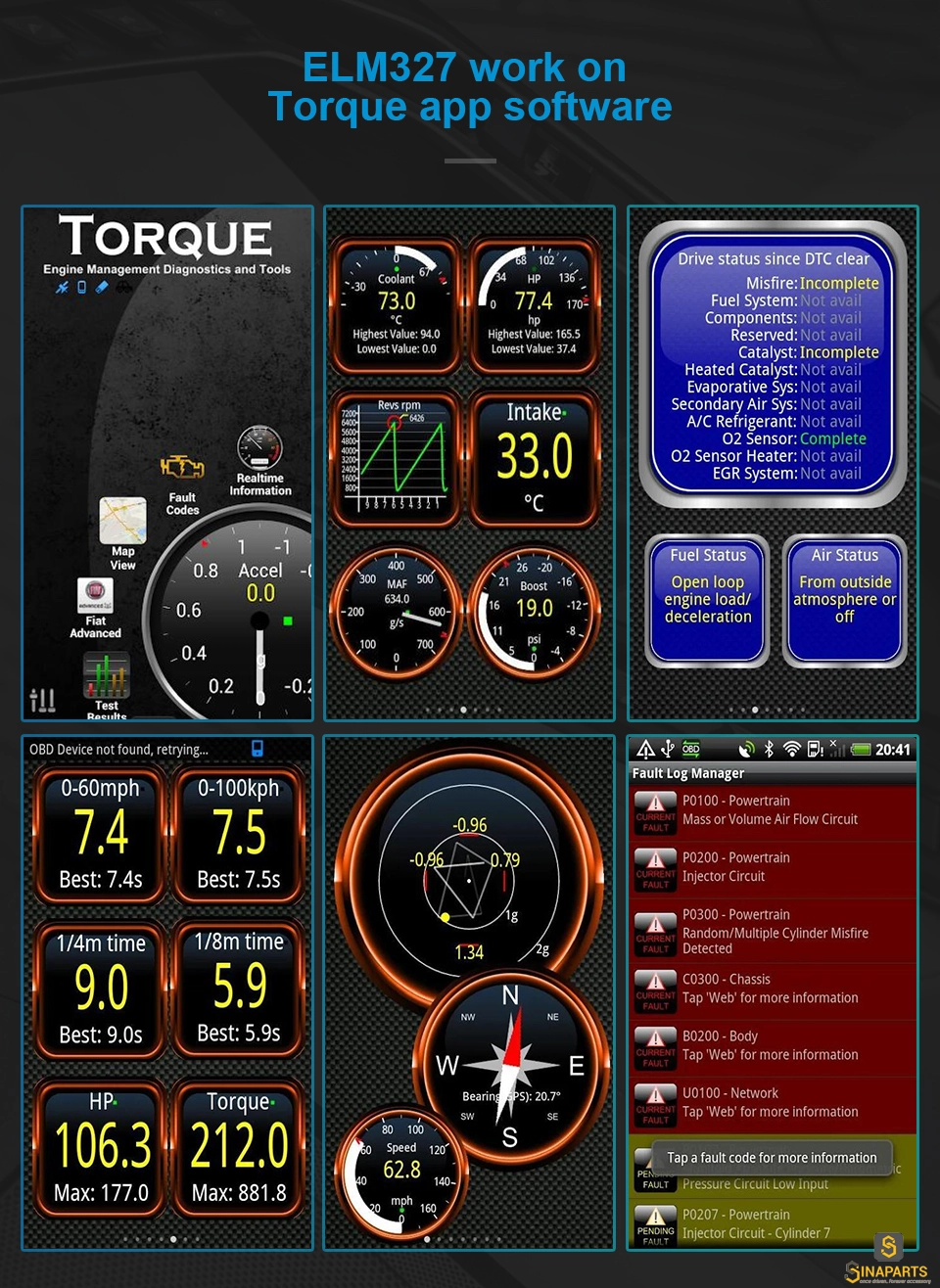
Task: Tap the Intake temperature display
Action: (535, 459)
